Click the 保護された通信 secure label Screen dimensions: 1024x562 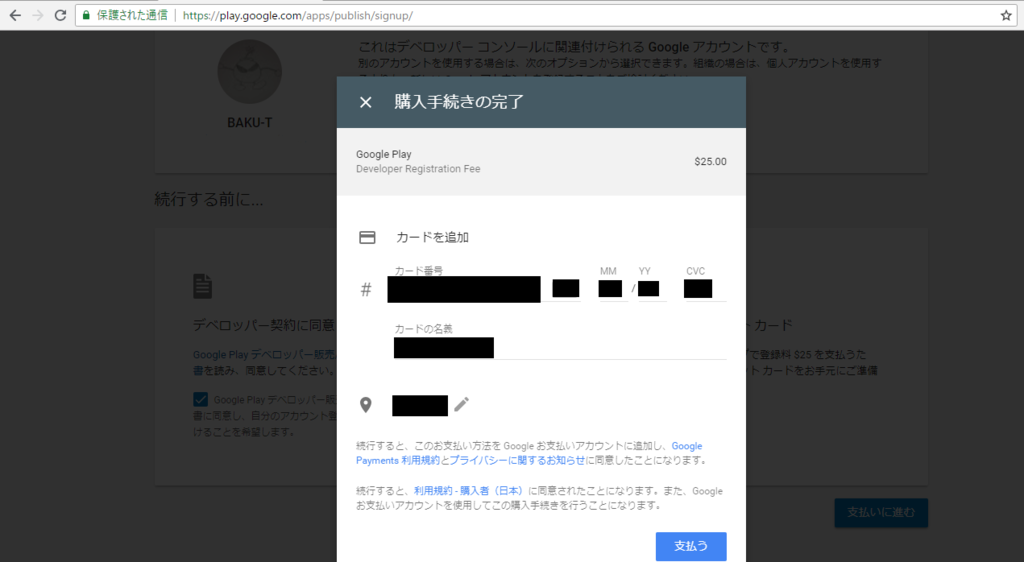coord(133,15)
